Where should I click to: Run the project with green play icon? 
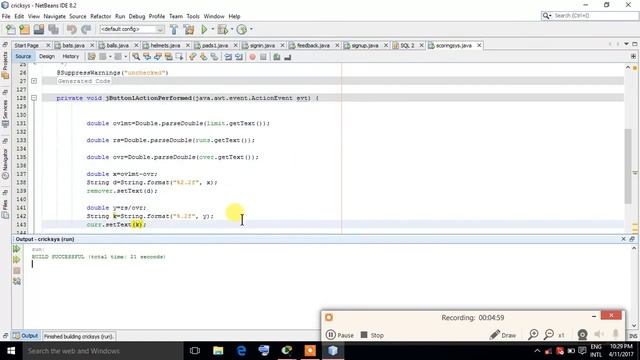204,29
